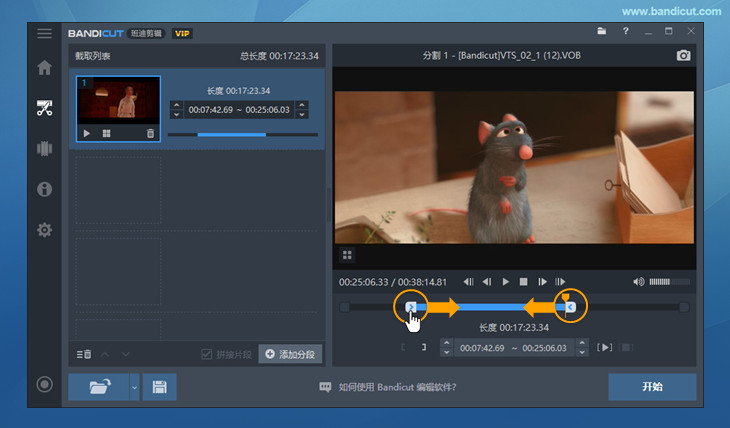Click the grid icon on segment 1 card
Screen dimensions: 730x428
click(107, 134)
